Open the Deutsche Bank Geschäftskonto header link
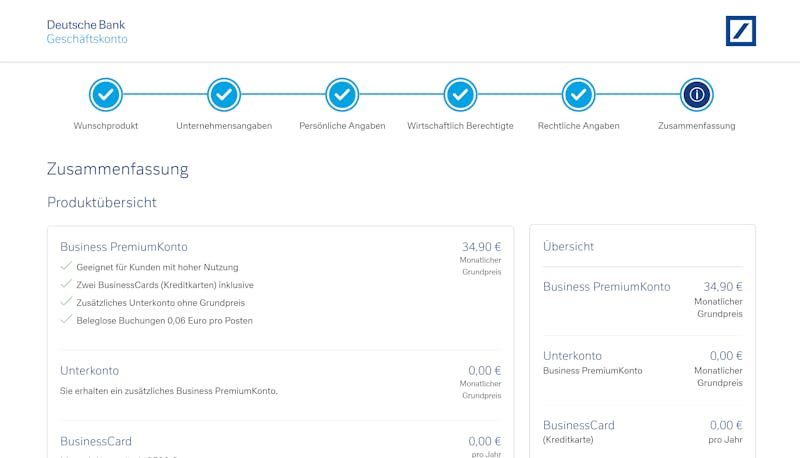The image size is (800, 458). 87,32
